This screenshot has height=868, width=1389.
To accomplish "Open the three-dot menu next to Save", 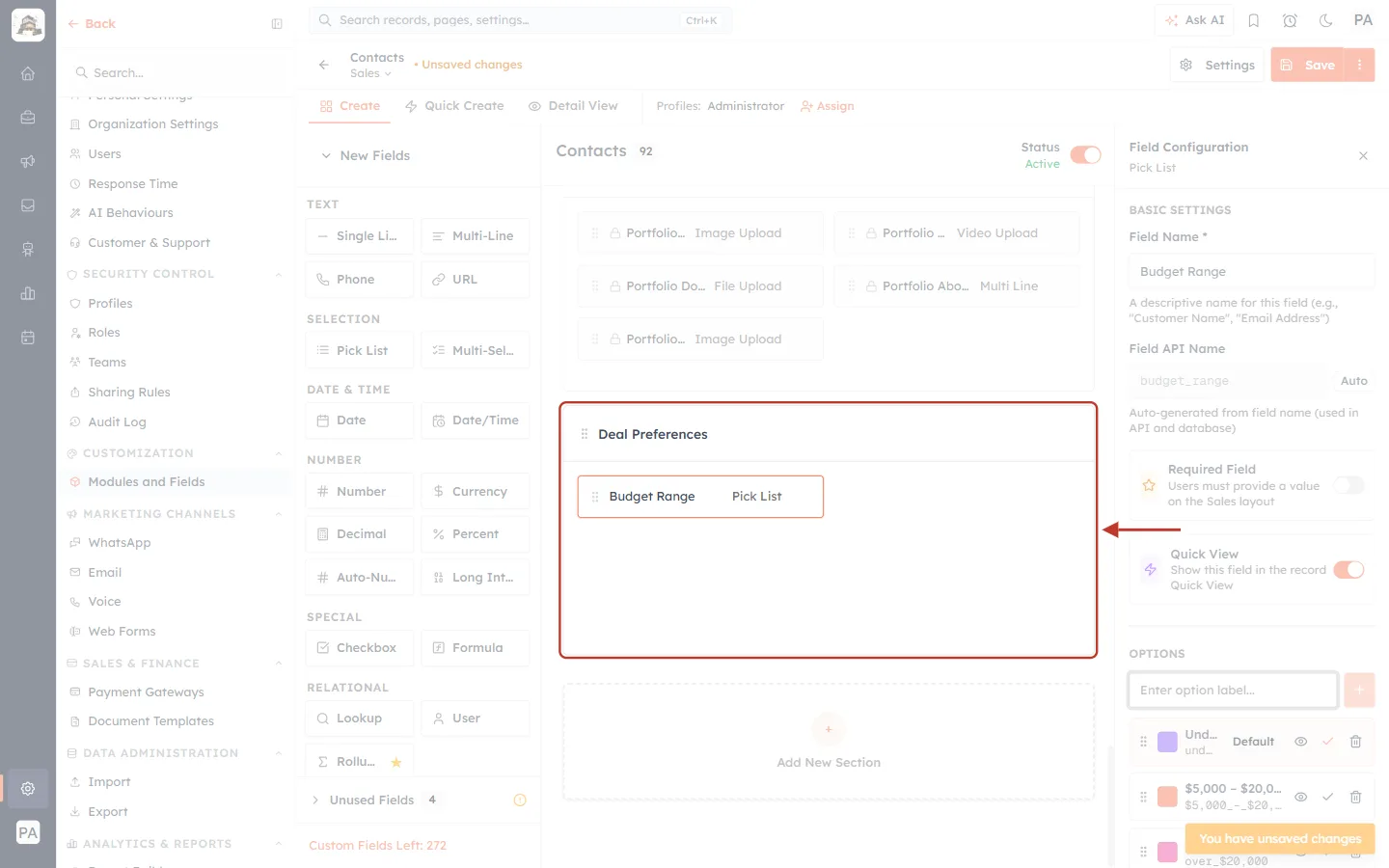I will pyautogui.click(x=1360, y=65).
